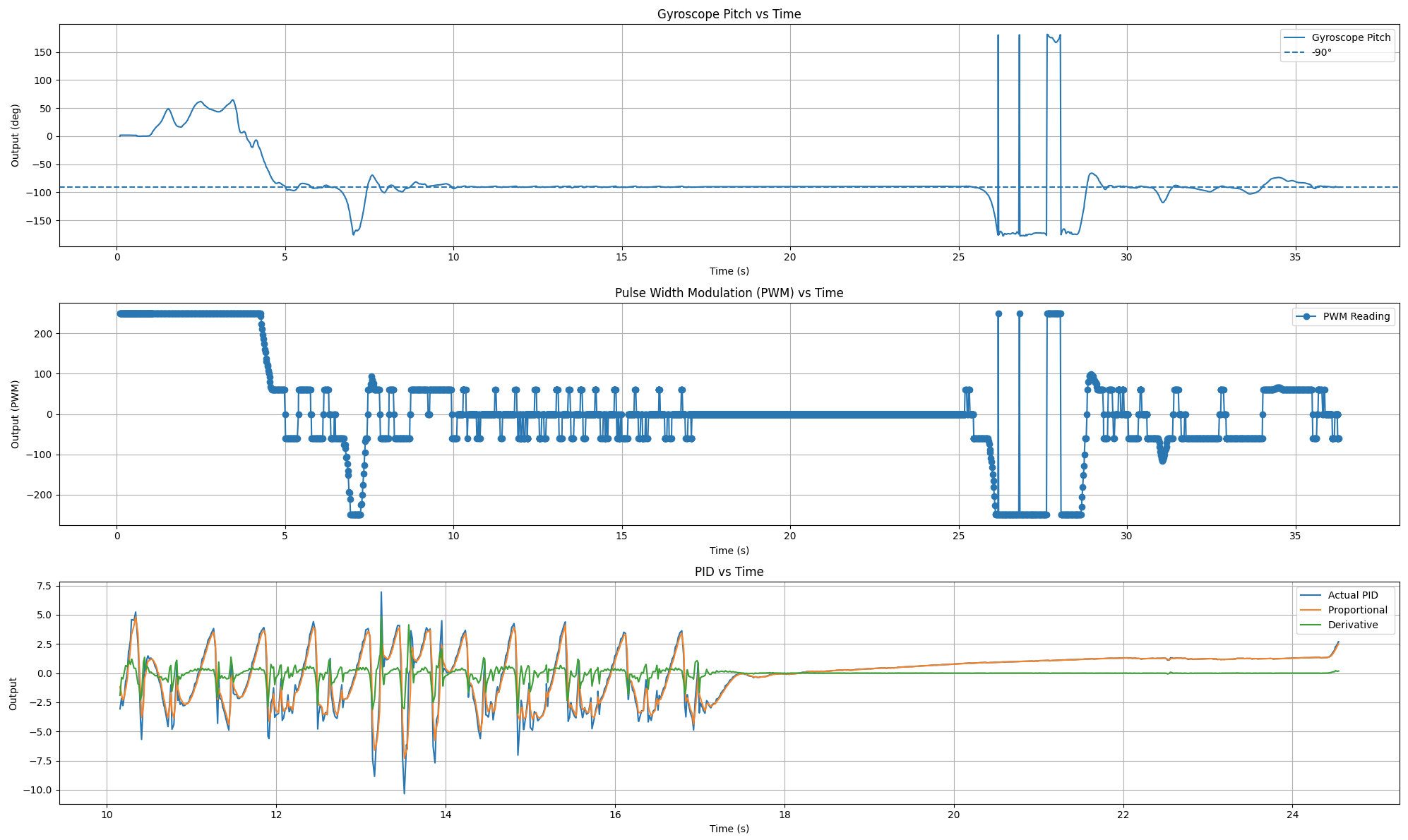Click the 'Time (s)' label under PID chart
The image size is (1408, 840).
pyautogui.click(x=729, y=829)
